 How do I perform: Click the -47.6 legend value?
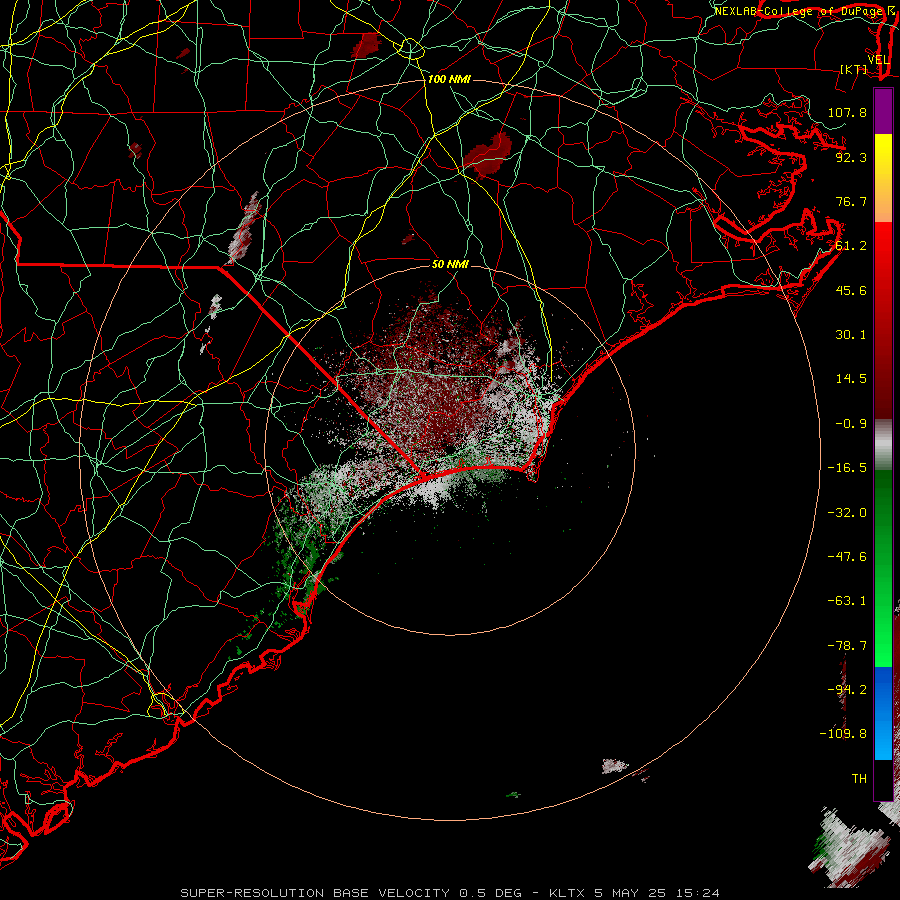point(847,557)
